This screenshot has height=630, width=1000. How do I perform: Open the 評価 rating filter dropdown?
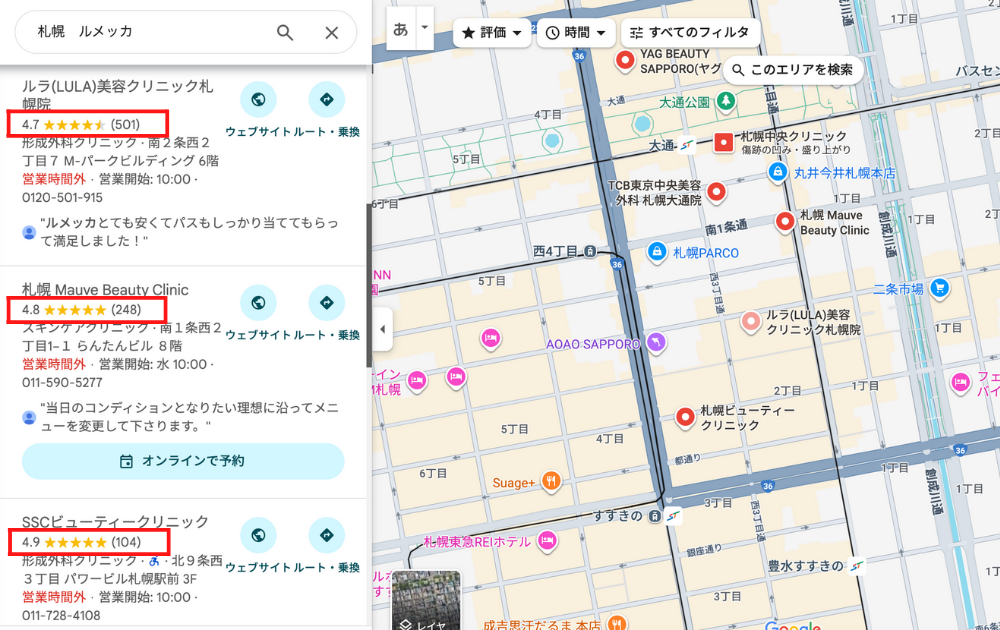[492, 33]
